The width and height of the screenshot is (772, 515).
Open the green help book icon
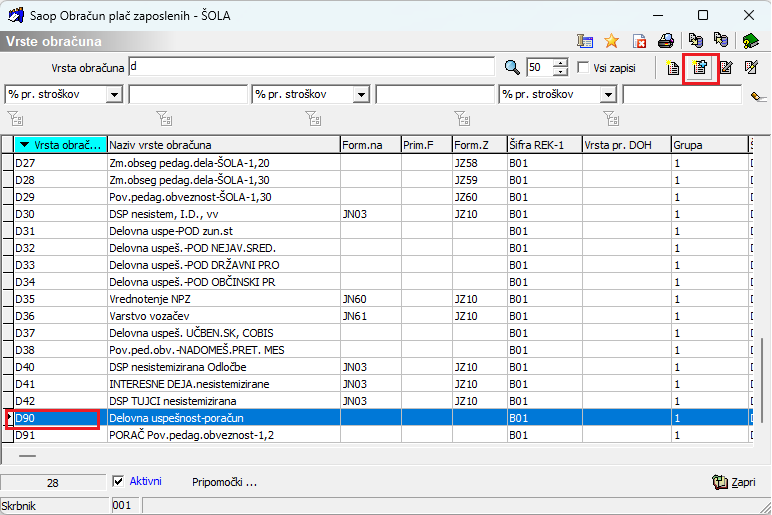pyautogui.click(x=750, y=41)
